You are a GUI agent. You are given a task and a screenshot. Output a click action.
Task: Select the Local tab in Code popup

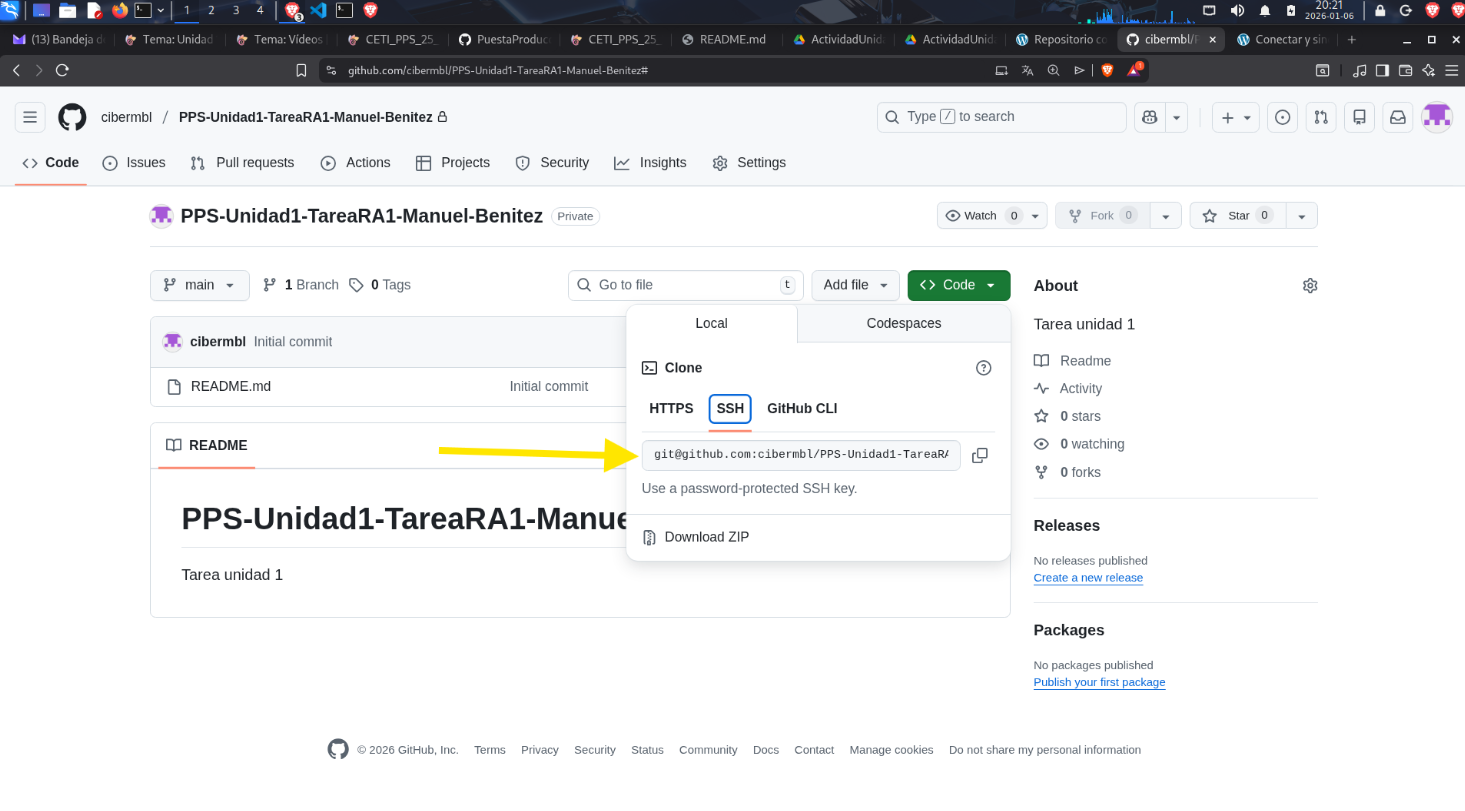click(712, 323)
